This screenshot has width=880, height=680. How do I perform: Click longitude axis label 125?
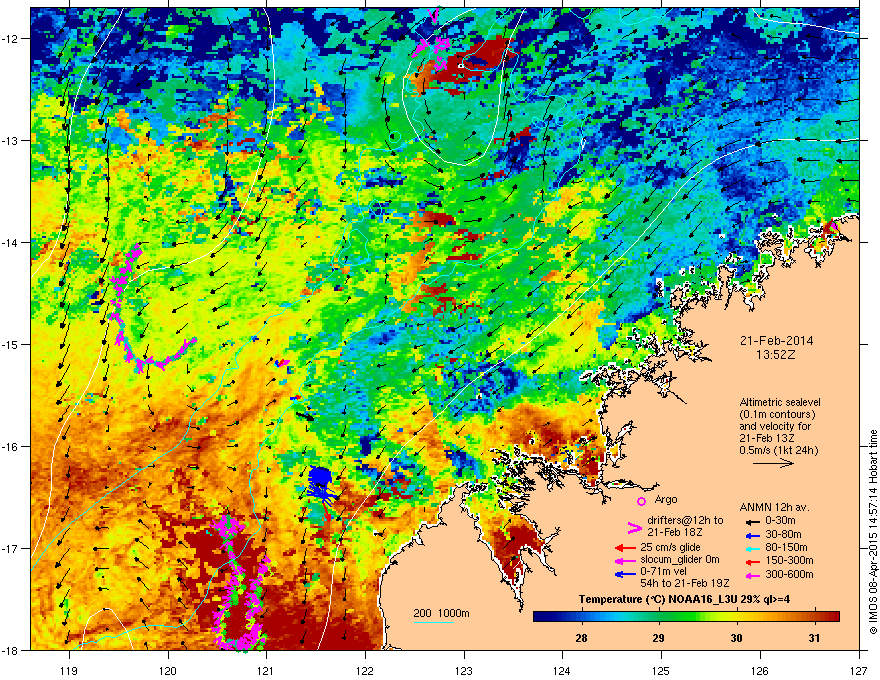661,670
